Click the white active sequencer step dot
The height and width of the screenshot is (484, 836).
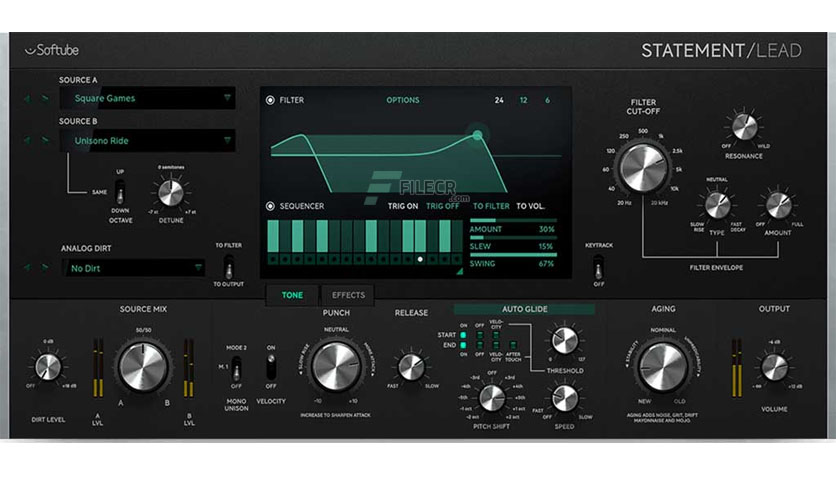420,260
